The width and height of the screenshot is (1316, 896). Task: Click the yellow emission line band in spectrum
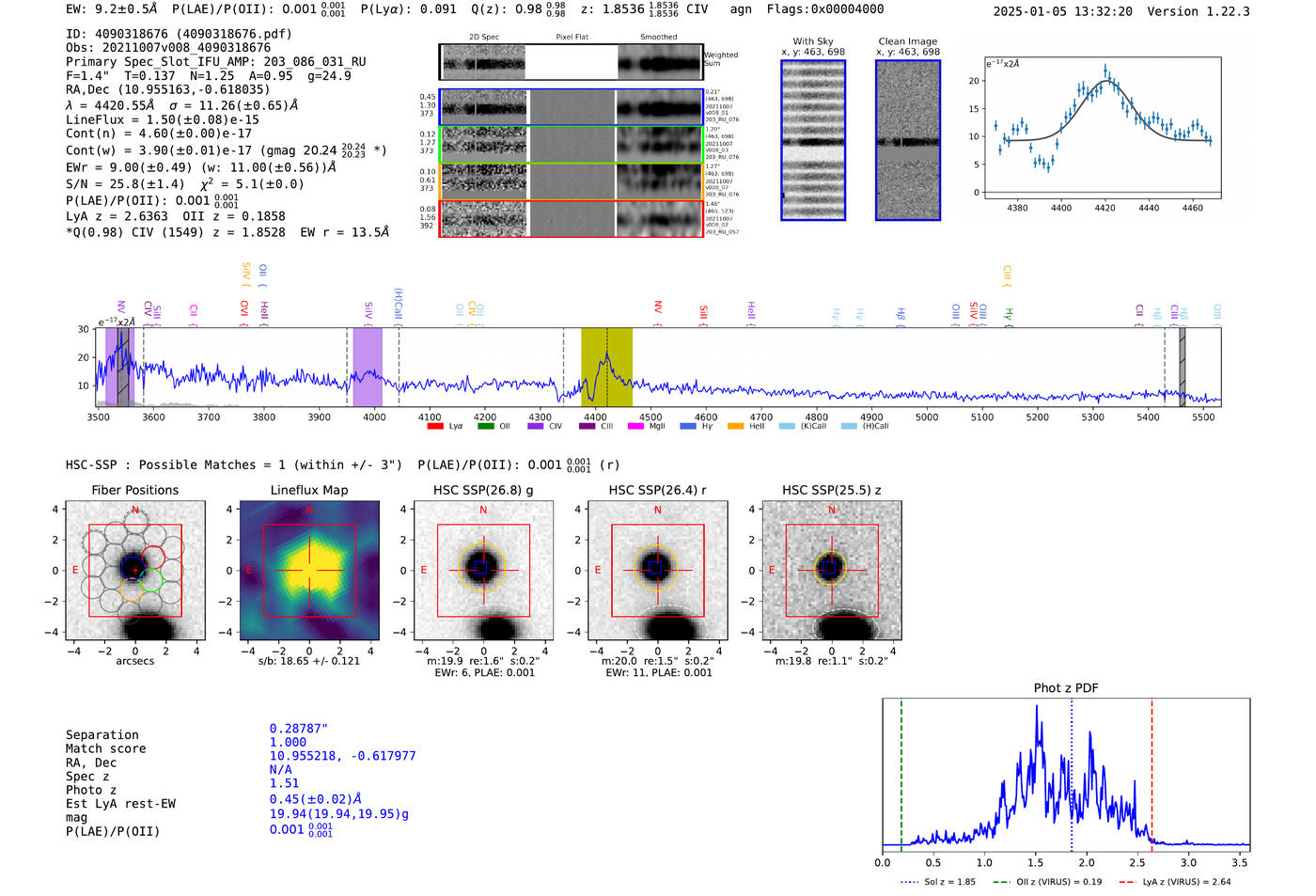pos(606,368)
